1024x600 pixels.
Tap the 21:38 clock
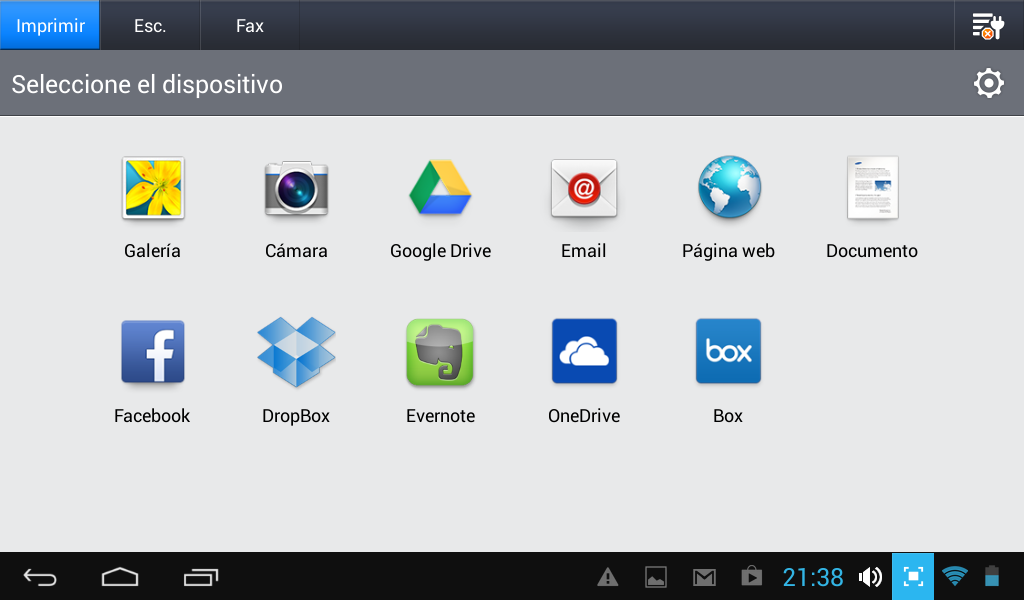point(813,577)
